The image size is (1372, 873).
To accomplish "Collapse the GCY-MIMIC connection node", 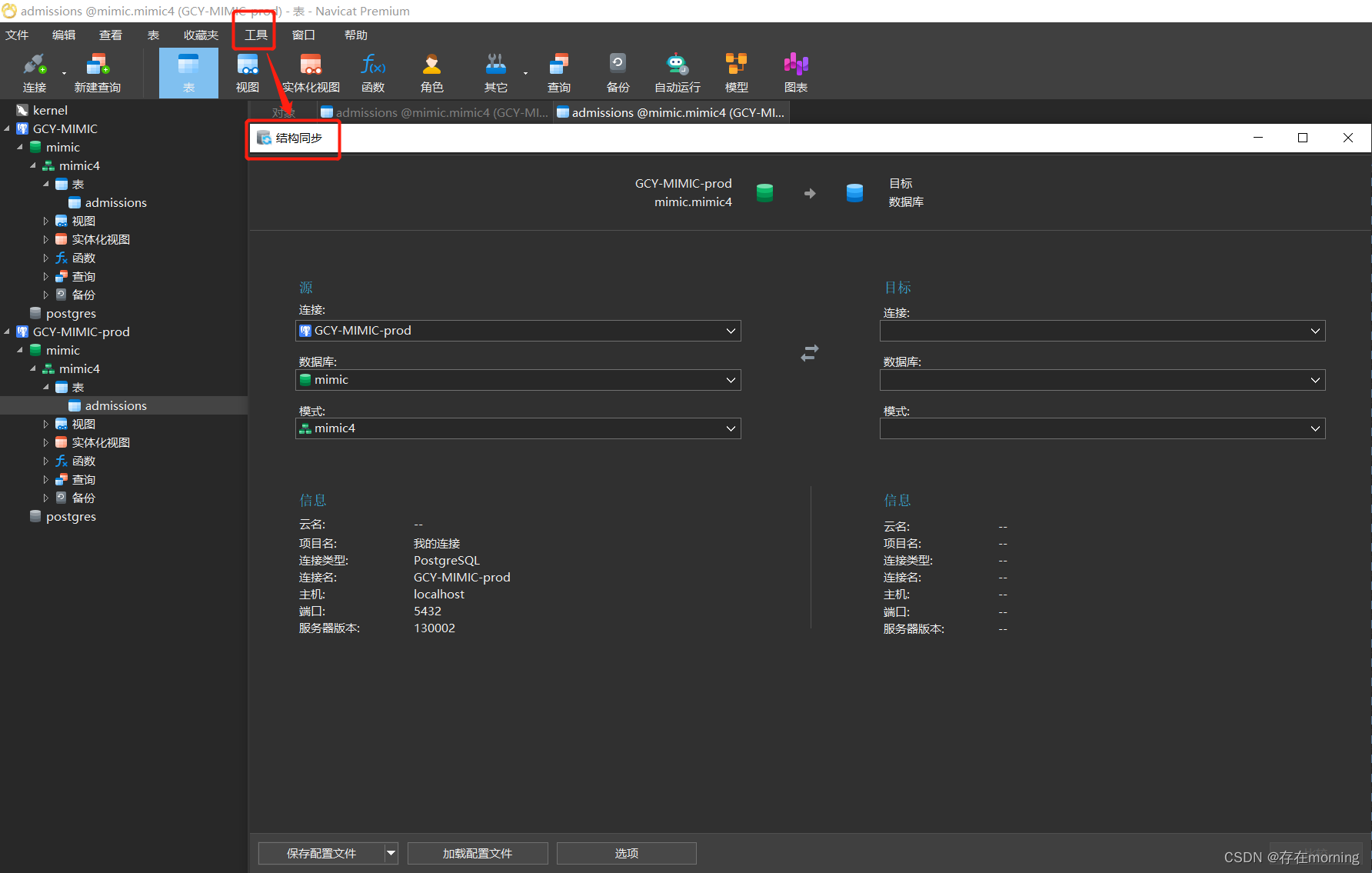I will coord(7,128).
